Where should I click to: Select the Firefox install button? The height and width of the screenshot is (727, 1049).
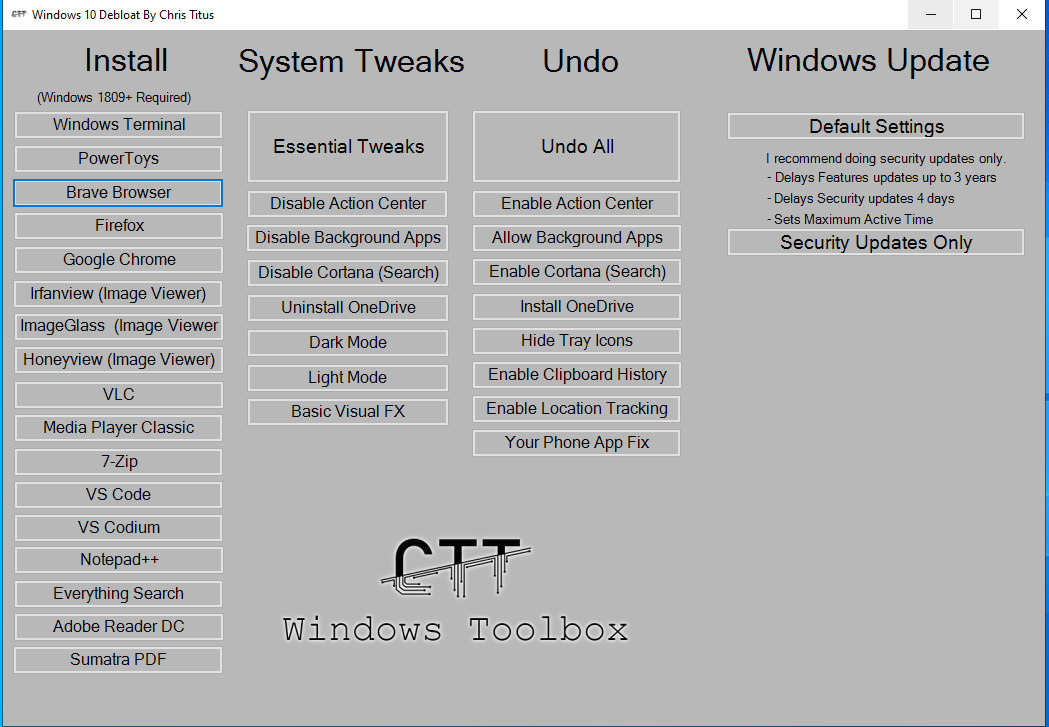point(118,225)
